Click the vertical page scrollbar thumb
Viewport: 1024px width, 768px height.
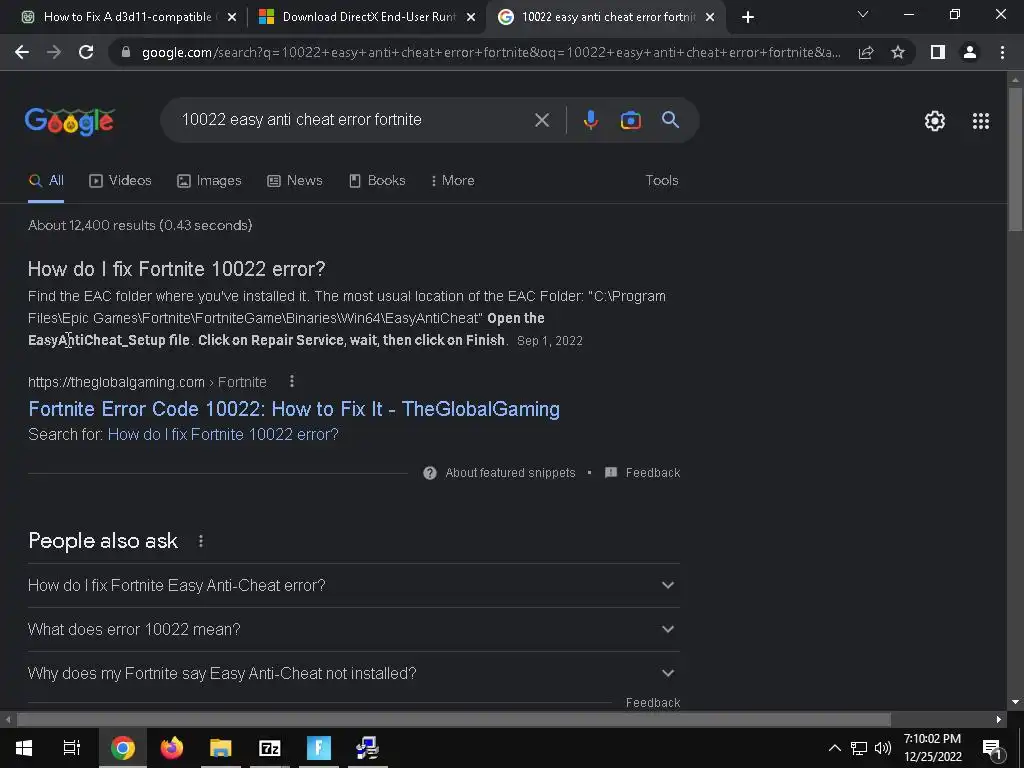1015,159
